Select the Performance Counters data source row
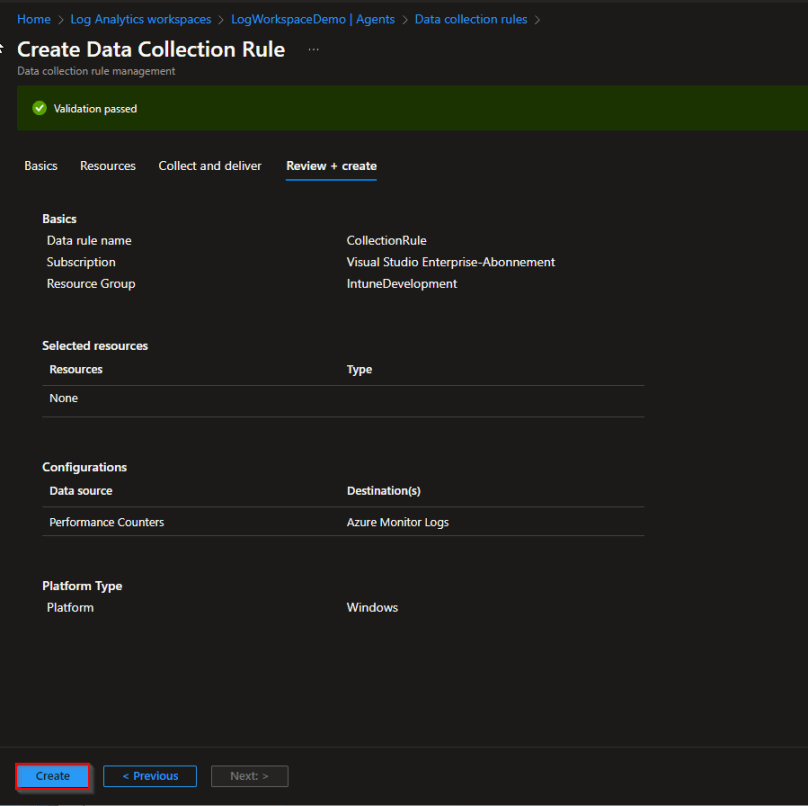This screenshot has width=808, height=806. [x=106, y=521]
